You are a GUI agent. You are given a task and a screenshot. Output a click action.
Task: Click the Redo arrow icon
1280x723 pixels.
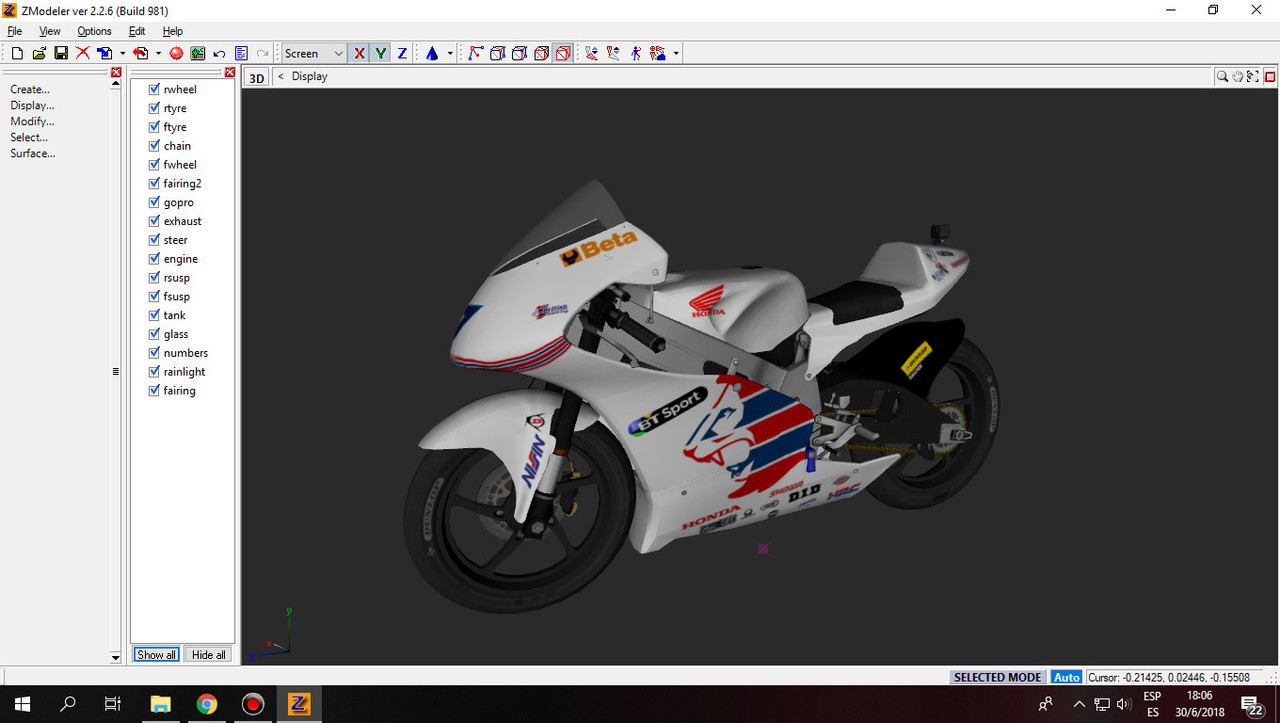click(263, 53)
